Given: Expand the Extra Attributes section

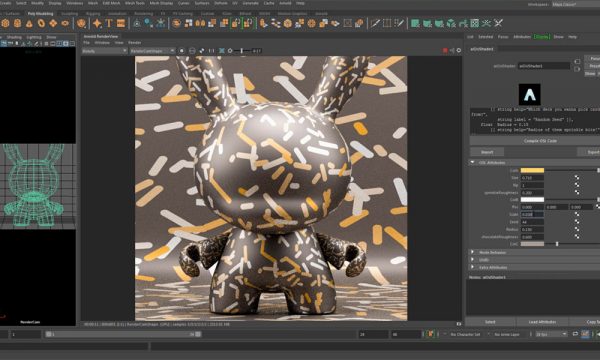Looking at the screenshot, I should pos(472,267).
